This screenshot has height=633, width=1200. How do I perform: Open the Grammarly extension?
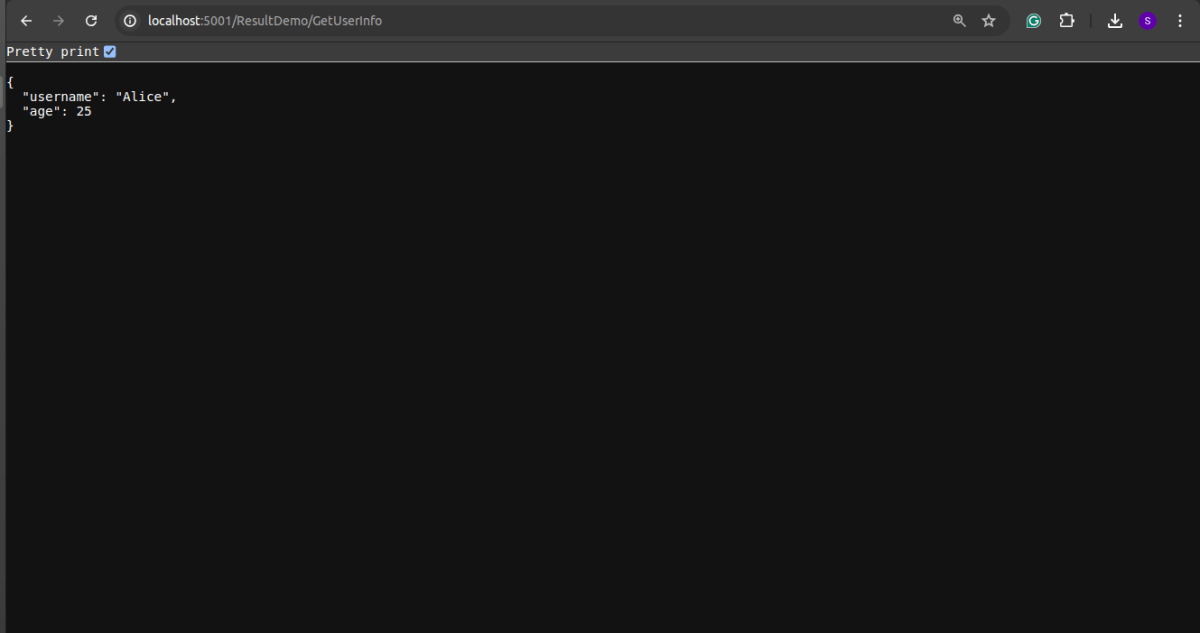pos(1033,20)
